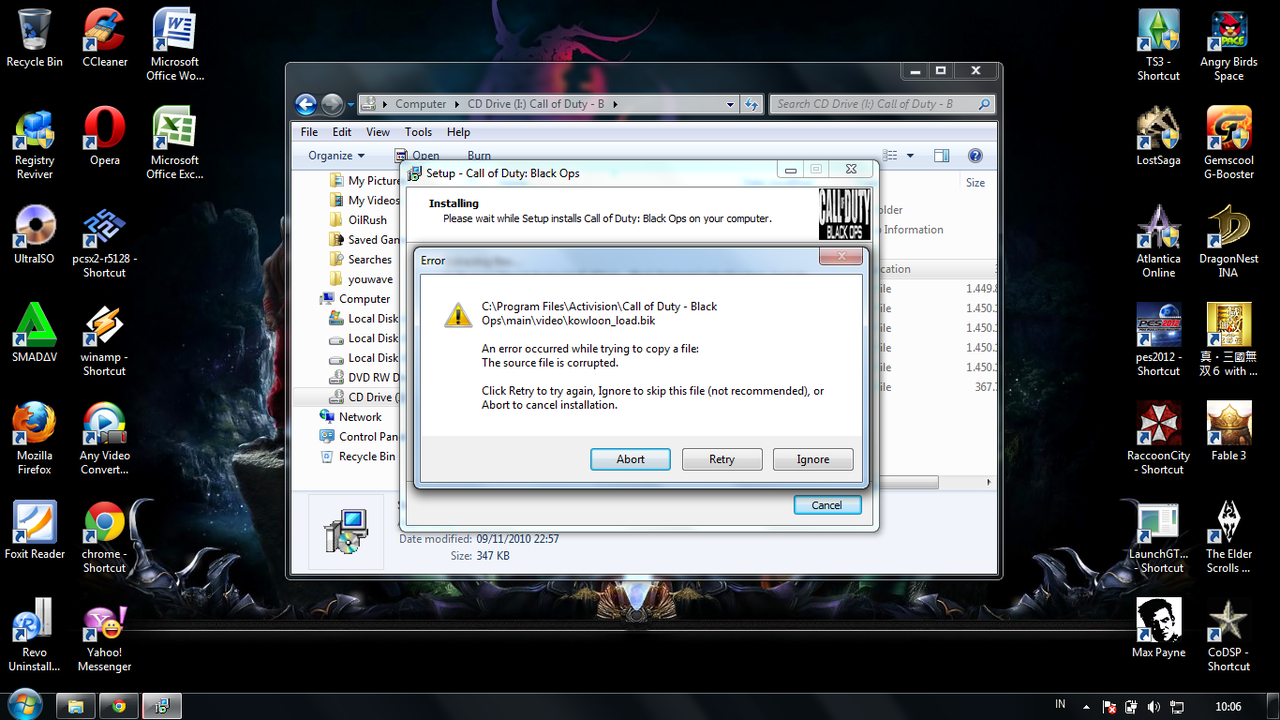This screenshot has height=720, width=1280.
Task: Open Explorer help question icon
Action: (x=976, y=156)
